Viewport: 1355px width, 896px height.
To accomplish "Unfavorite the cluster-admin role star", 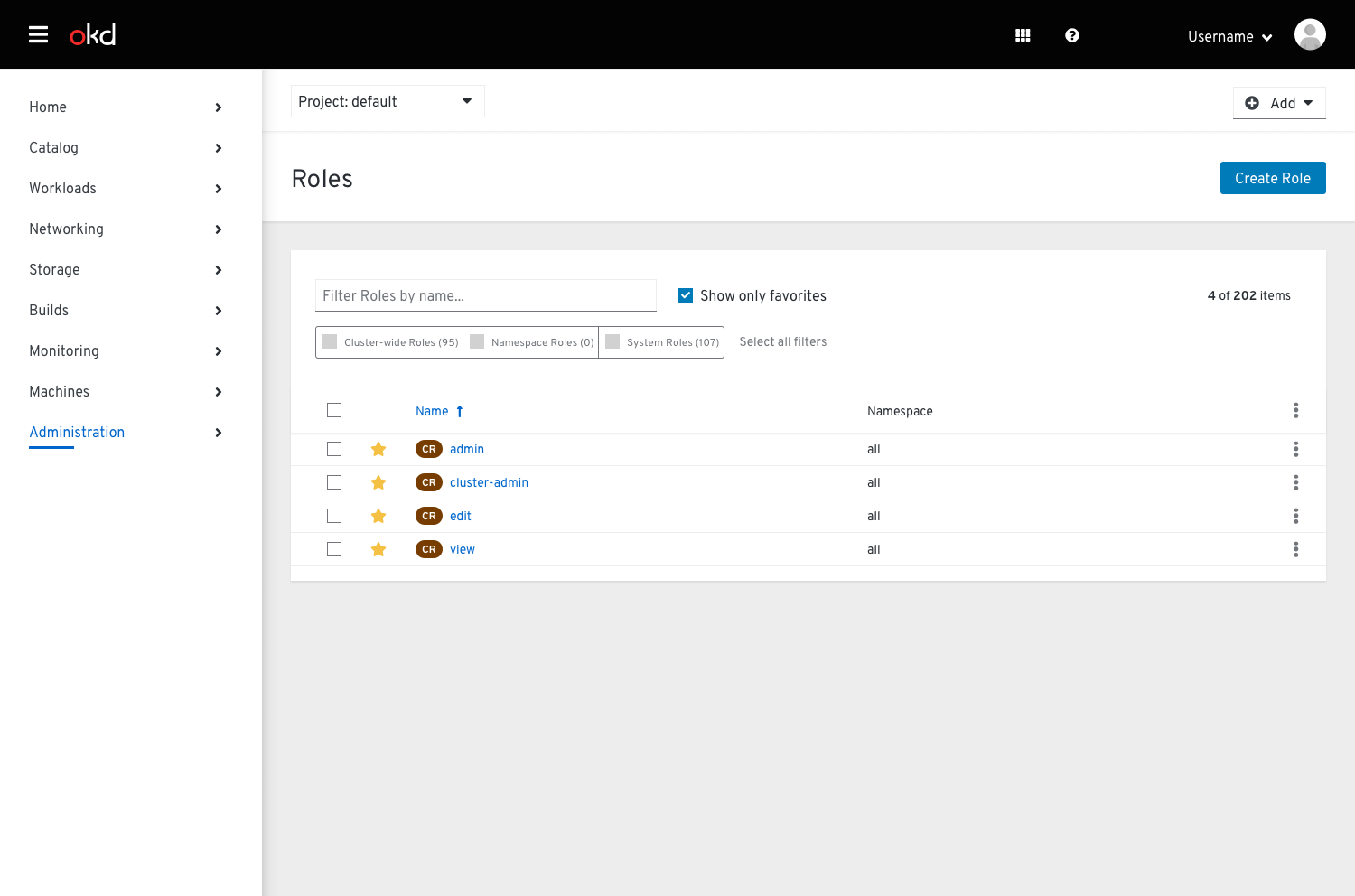I will (x=378, y=482).
